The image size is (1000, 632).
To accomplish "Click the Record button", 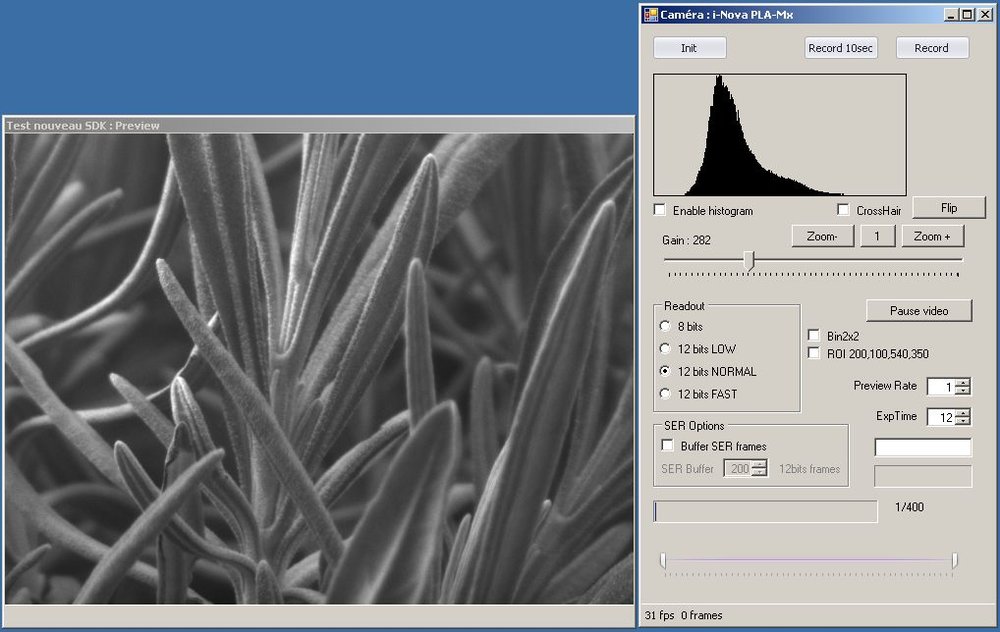I will pos(932,48).
